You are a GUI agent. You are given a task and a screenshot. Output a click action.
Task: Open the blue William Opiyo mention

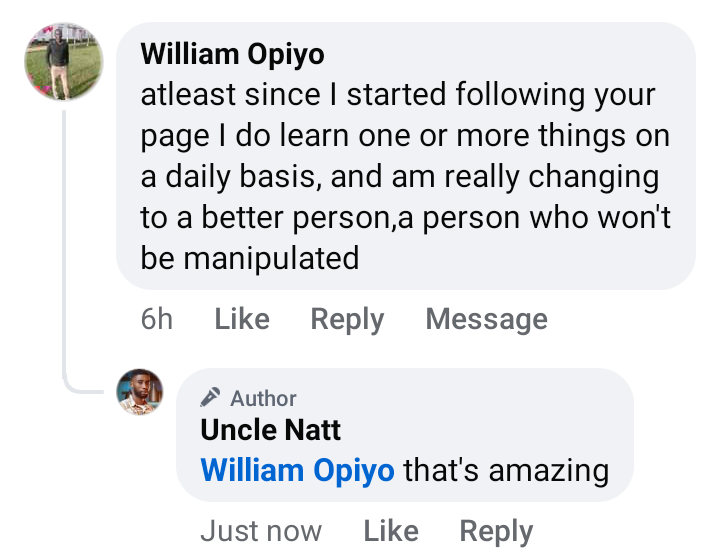click(297, 470)
